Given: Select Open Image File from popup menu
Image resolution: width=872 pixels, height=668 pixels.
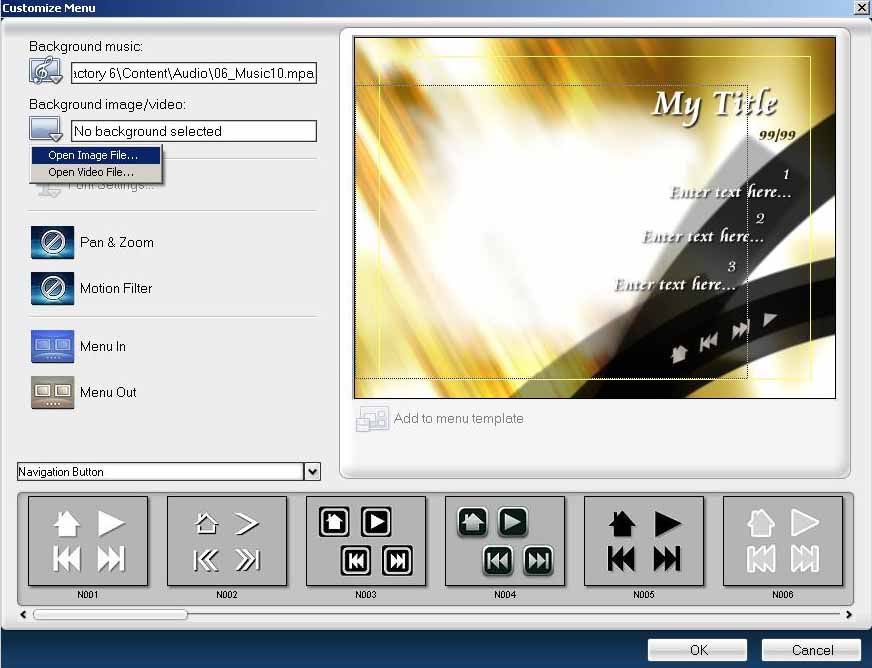Looking at the screenshot, I should 94,155.
